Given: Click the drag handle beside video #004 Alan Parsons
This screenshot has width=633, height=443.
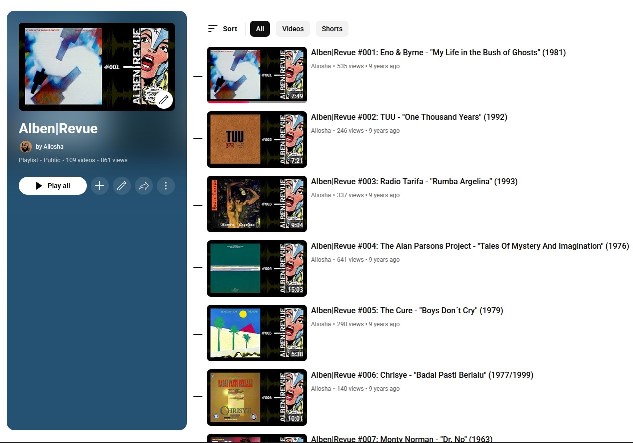Looking at the screenshot, I should click(x=198, y=267).
